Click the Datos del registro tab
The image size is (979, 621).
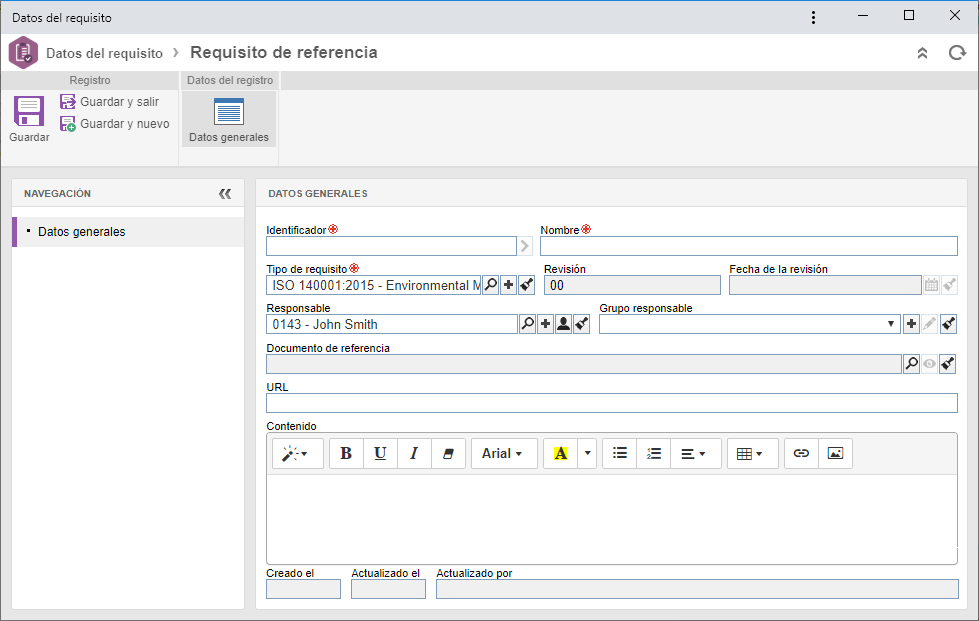(230, 80)
